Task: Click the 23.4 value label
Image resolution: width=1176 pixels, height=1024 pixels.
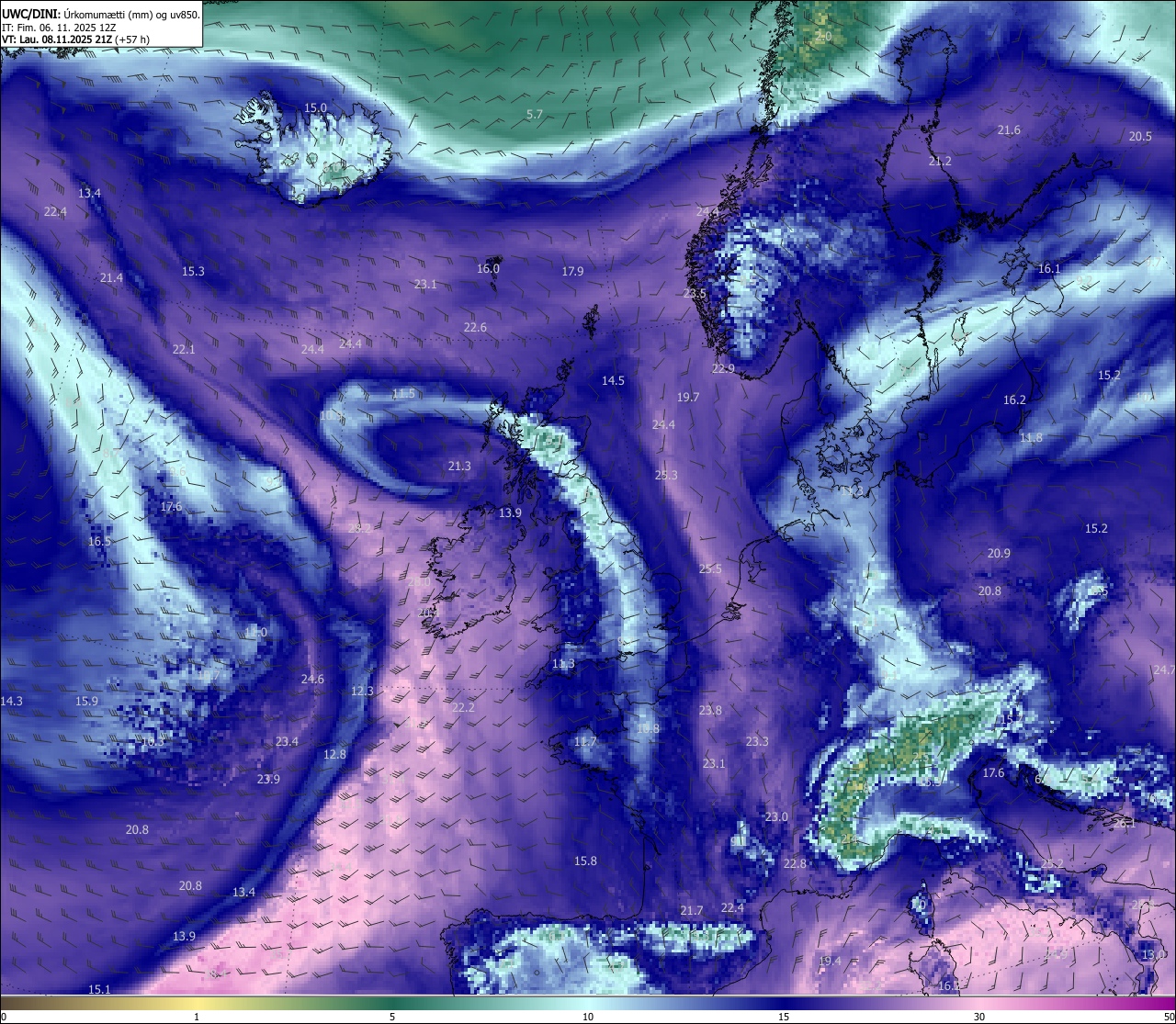Action: click(x=287, y=741)
